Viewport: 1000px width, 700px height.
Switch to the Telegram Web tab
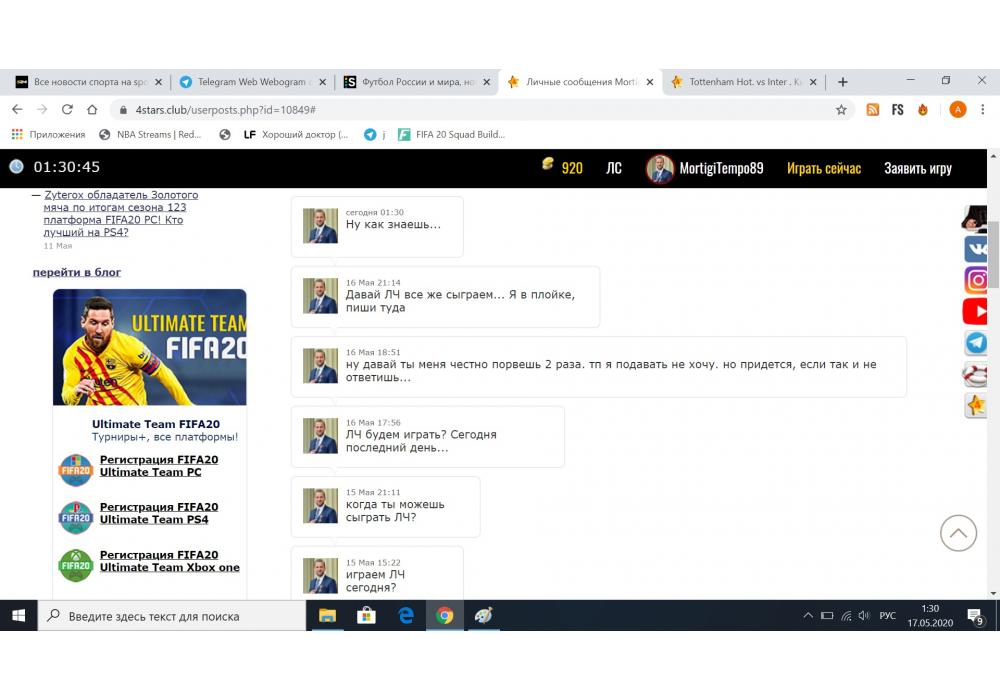tap(251, 82)
